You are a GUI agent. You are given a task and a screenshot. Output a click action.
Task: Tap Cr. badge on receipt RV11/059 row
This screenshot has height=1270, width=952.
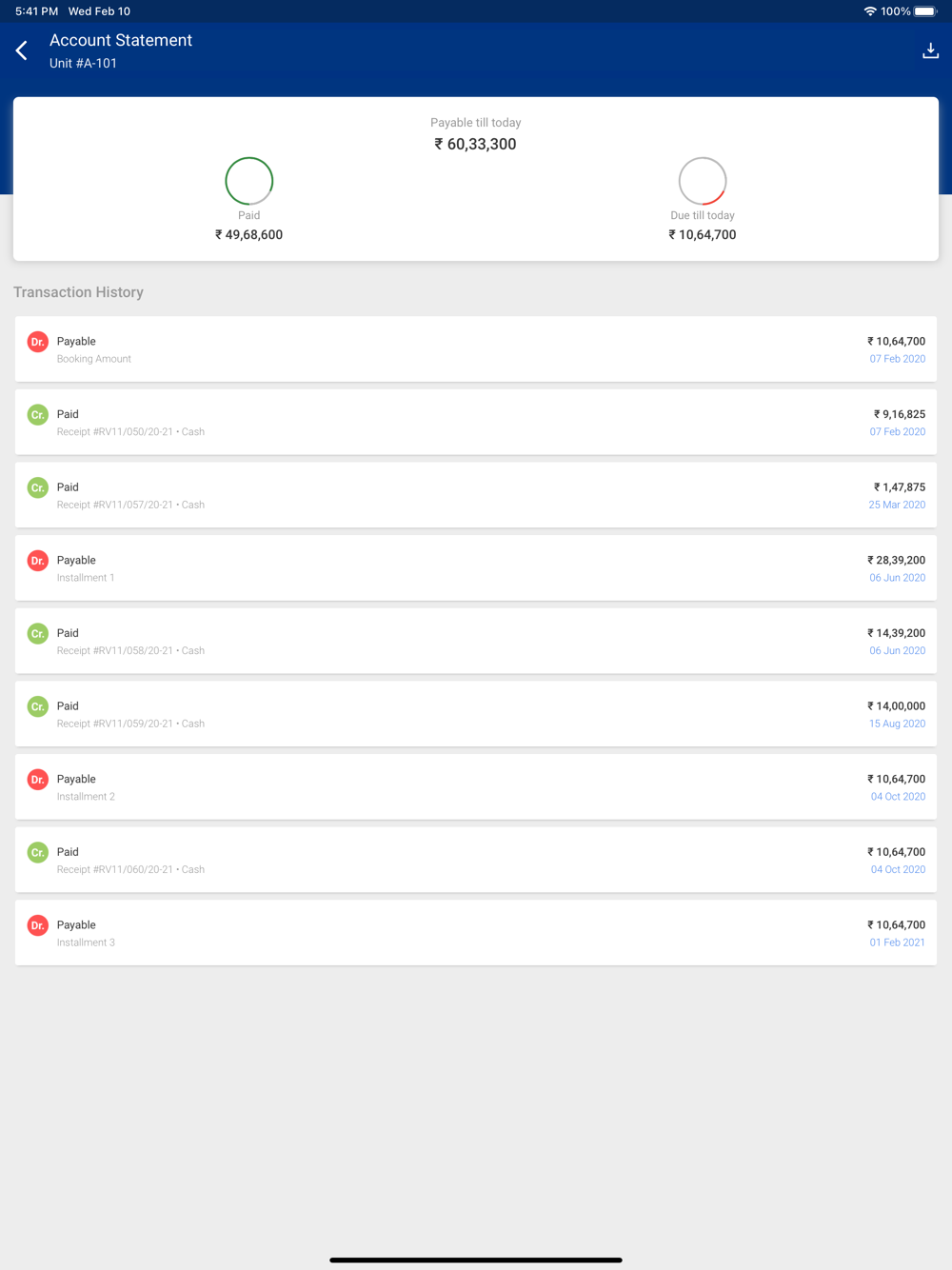click(38, 706)
